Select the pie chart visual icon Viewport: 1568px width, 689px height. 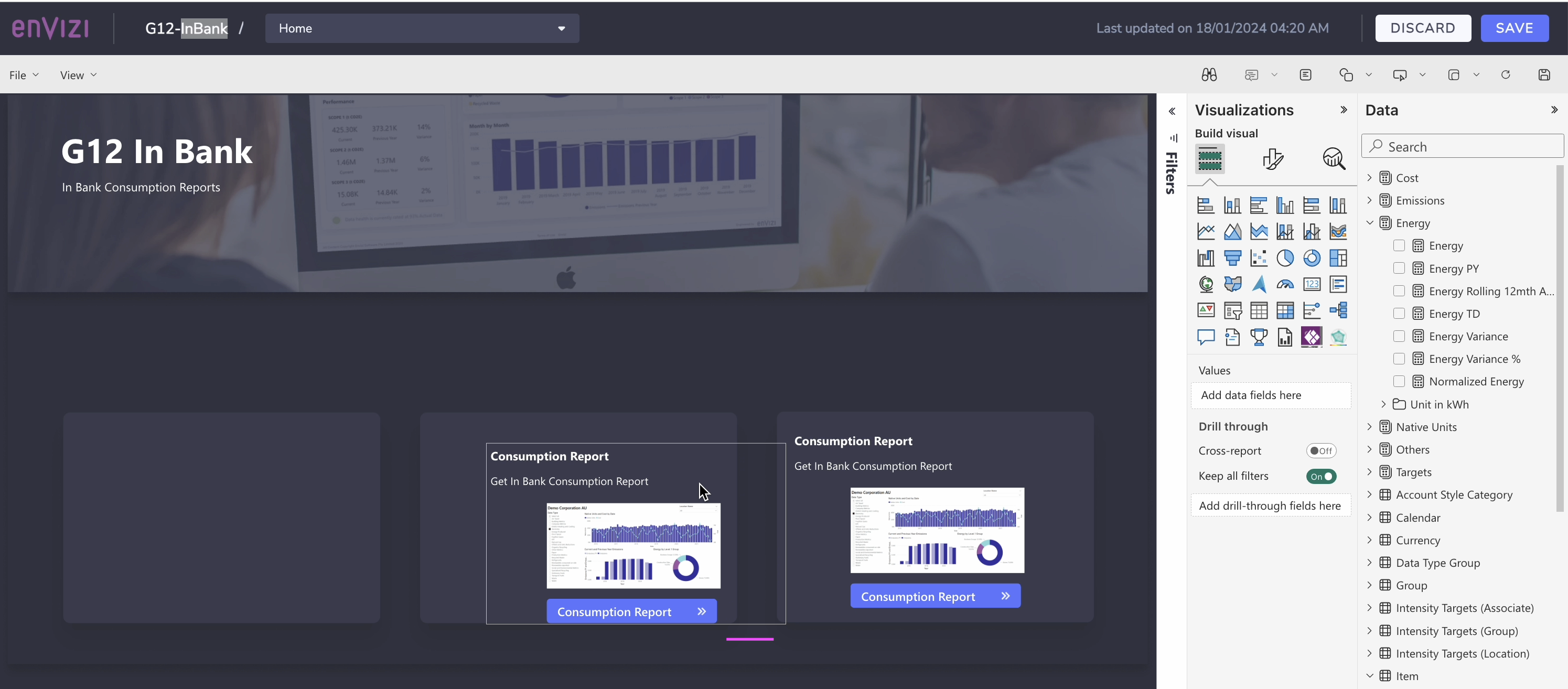pos(1286,258)
